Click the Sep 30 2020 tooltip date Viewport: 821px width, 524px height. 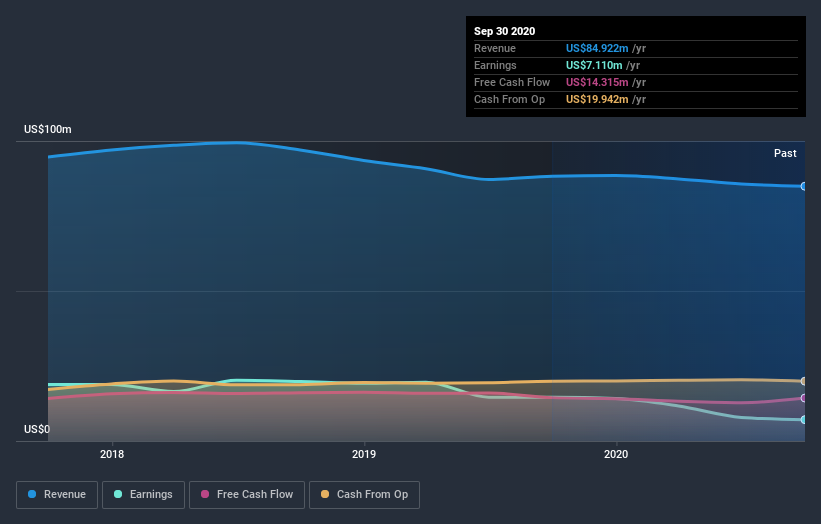pyautogui.click(x=504, y=31)
